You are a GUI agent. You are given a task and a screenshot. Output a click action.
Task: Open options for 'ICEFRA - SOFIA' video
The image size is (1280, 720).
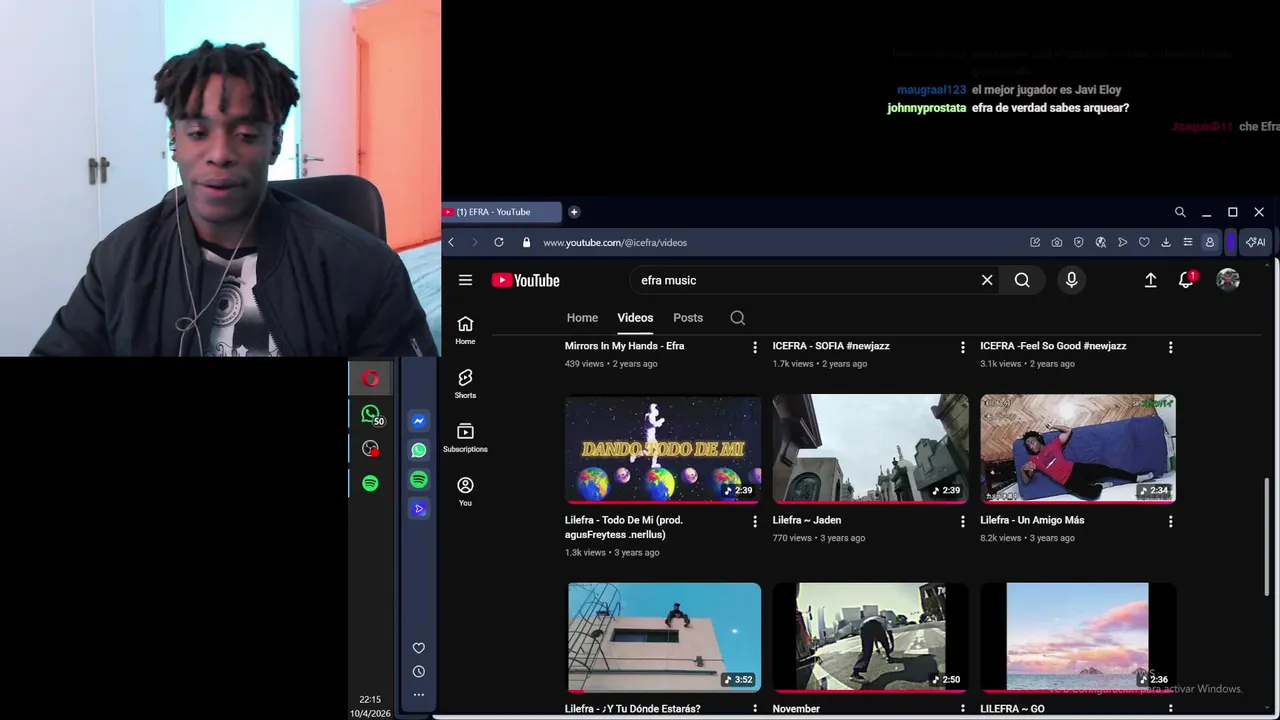[x=963, y=347]
